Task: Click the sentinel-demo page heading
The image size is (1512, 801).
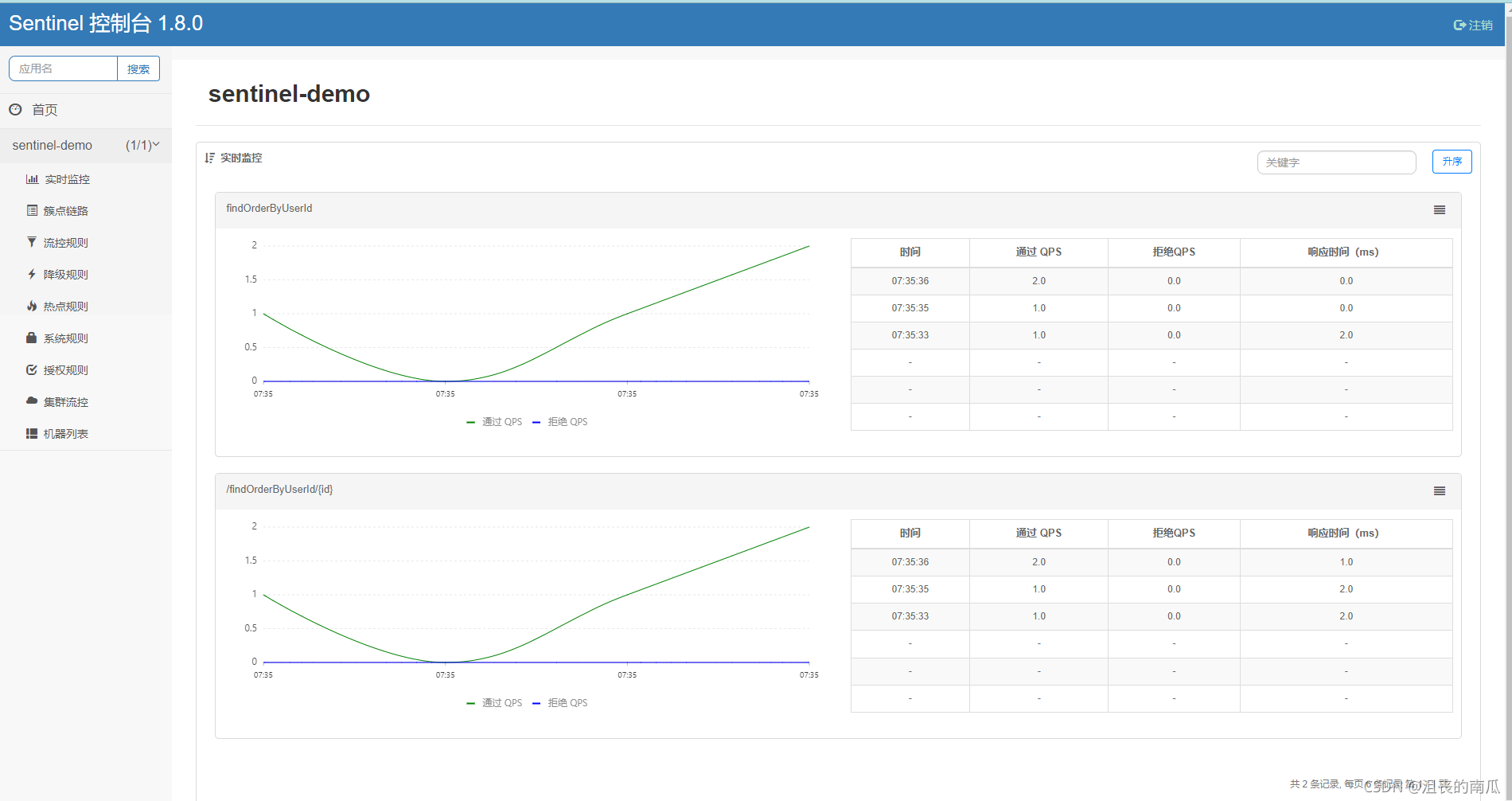Action: tap(289, 94)
